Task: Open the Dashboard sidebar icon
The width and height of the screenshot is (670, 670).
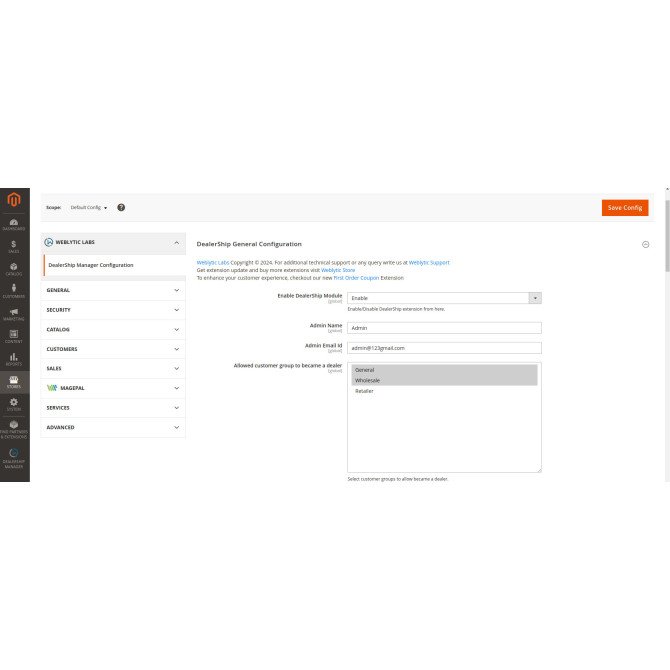Action: coord(14,225)
